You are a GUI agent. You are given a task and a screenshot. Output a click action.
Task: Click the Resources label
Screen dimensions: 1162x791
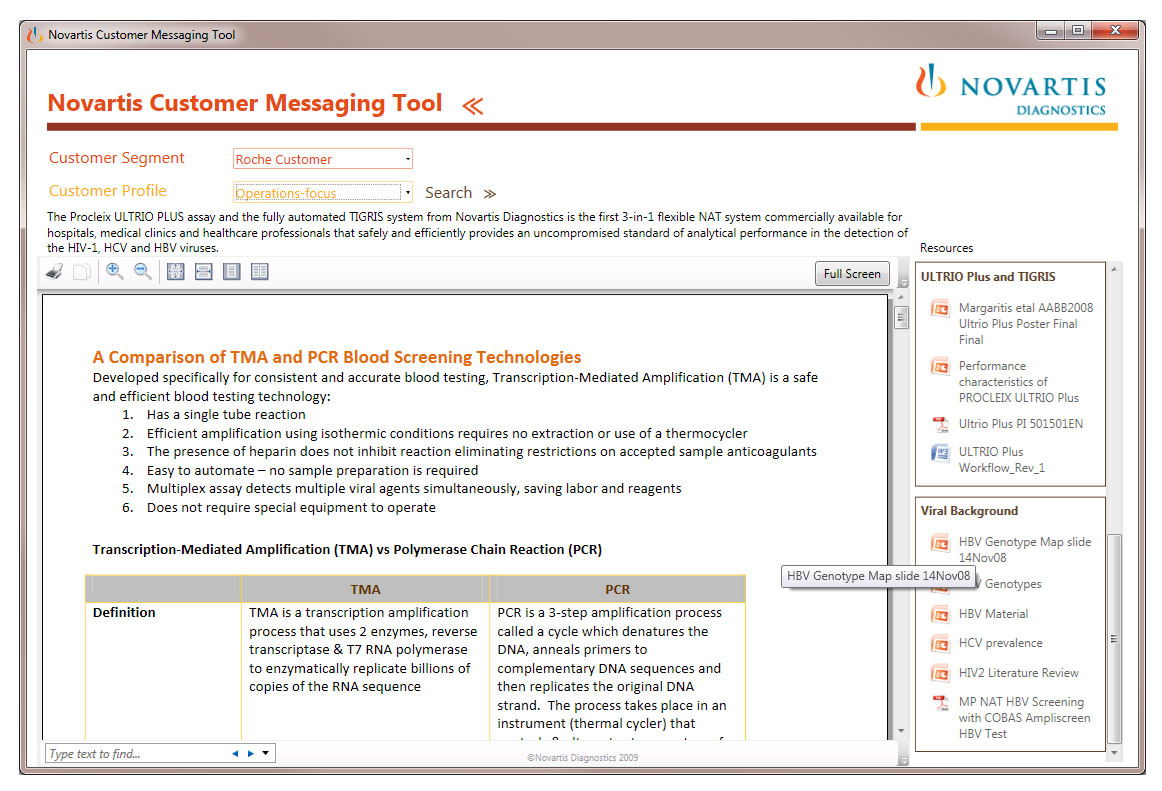[x=946, y=248]
